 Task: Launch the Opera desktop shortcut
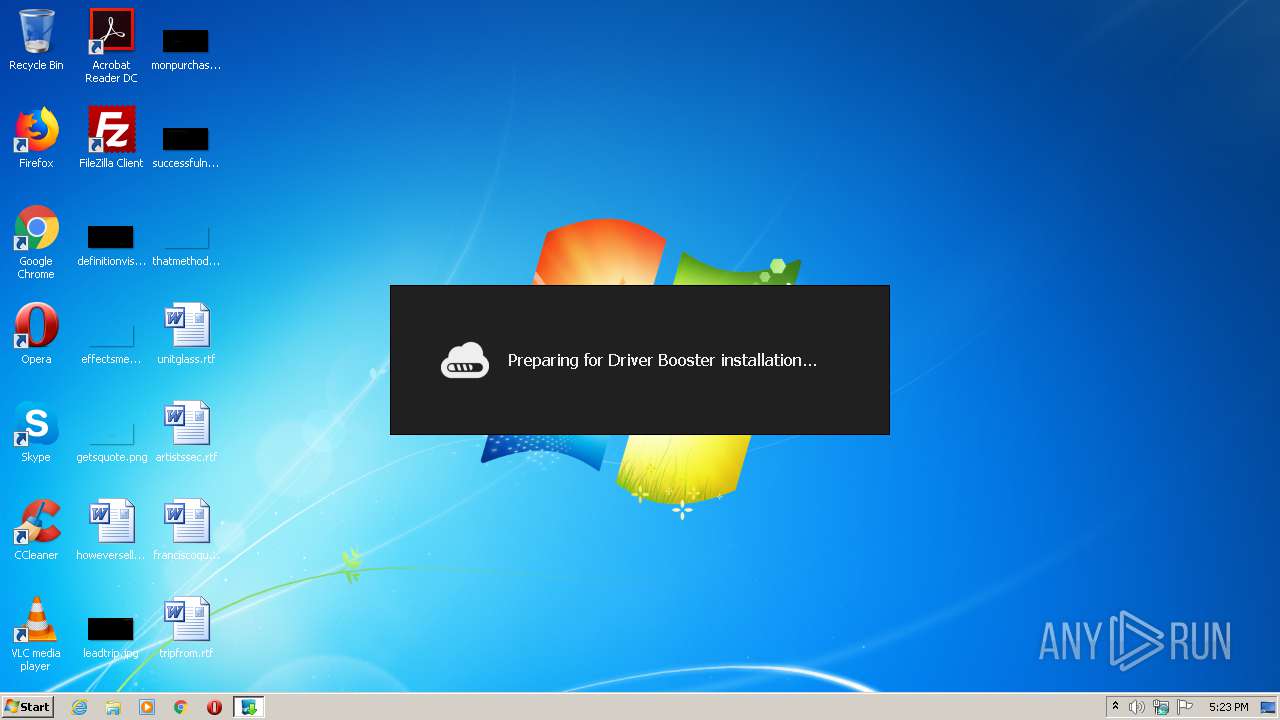pyautogui.click(x=36, y=334)
